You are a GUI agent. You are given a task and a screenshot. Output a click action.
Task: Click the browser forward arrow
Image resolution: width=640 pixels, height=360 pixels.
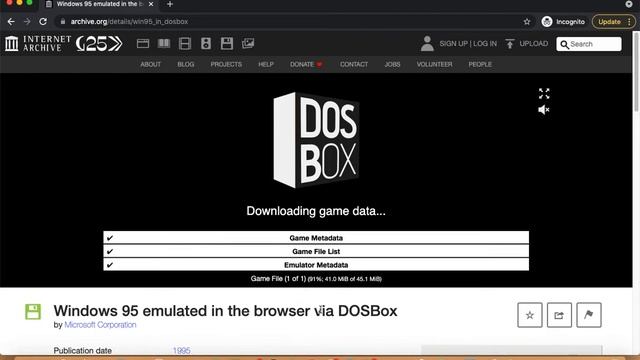point(27,22)
